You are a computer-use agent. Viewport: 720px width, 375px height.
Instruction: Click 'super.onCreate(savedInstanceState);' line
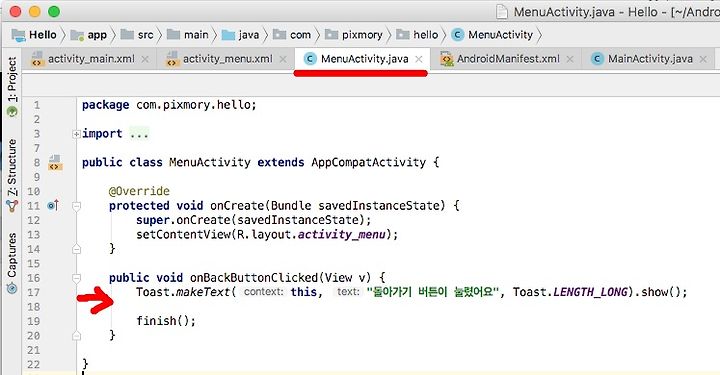[253, 220]
